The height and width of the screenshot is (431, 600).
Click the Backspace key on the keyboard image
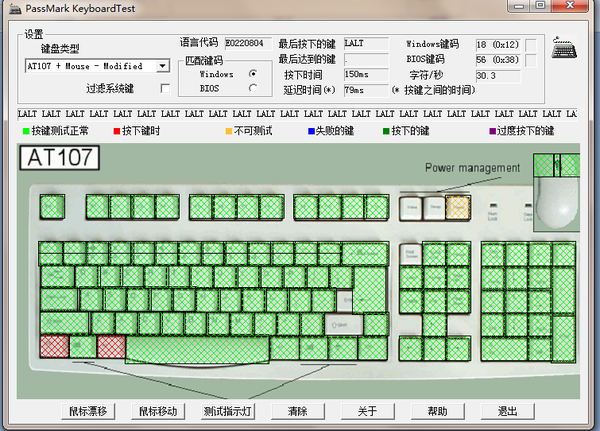tap(365, 253)
